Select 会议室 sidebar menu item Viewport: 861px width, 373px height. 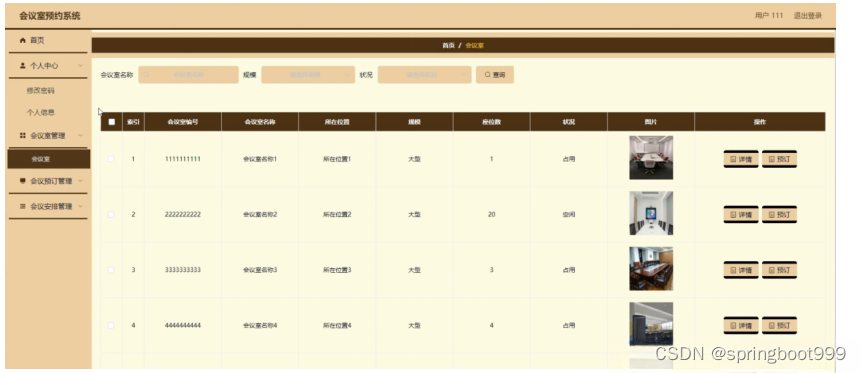pos(49,159)
